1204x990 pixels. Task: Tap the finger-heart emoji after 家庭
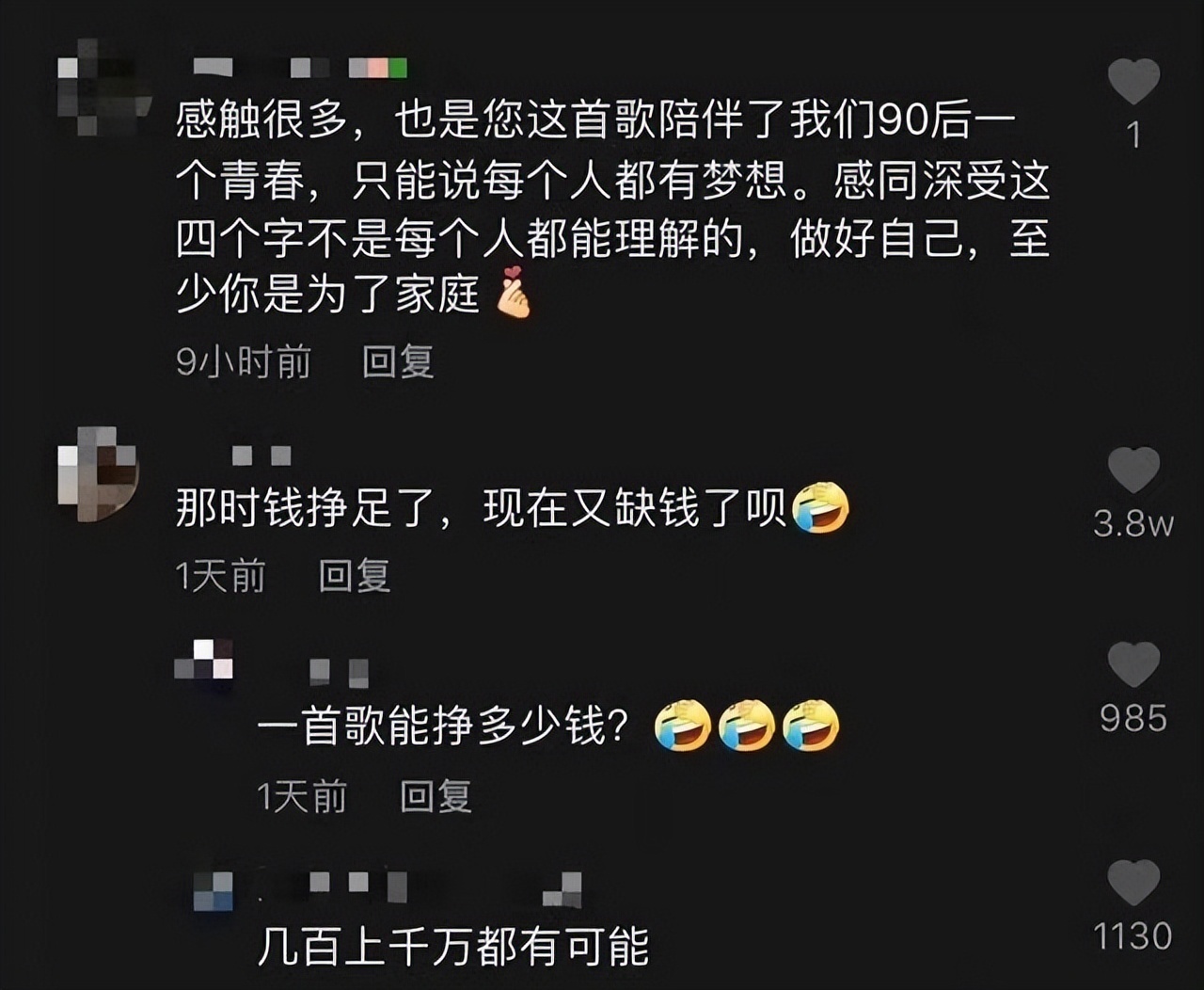coord(513,293)
